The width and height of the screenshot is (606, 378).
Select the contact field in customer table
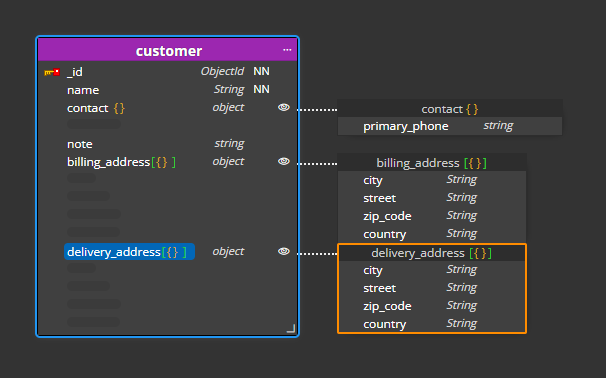pyautogui.click(x=96, y=108)
